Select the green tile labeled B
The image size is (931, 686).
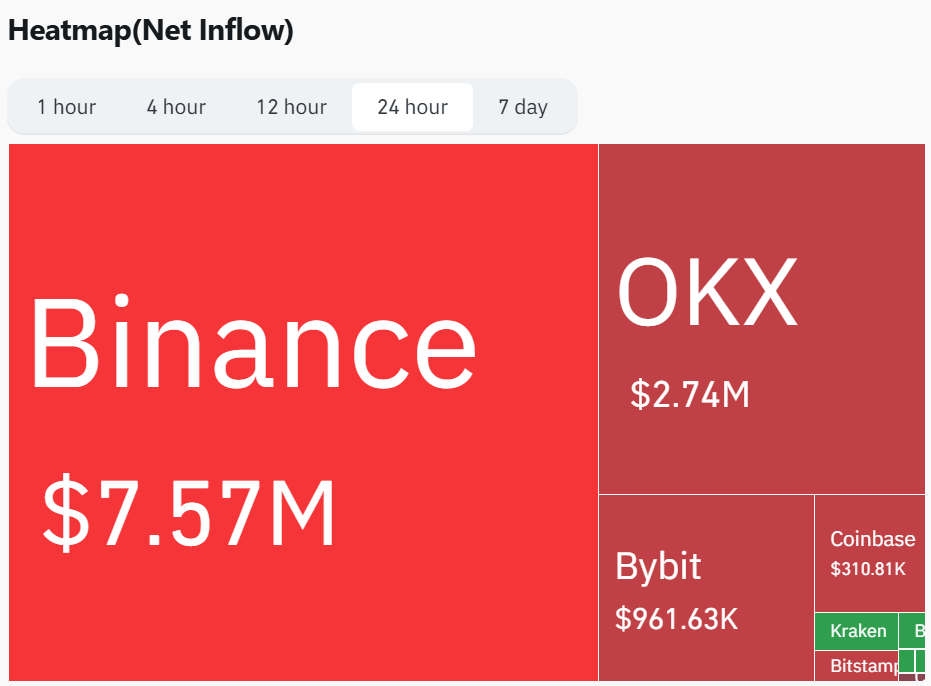coord(912,631)
